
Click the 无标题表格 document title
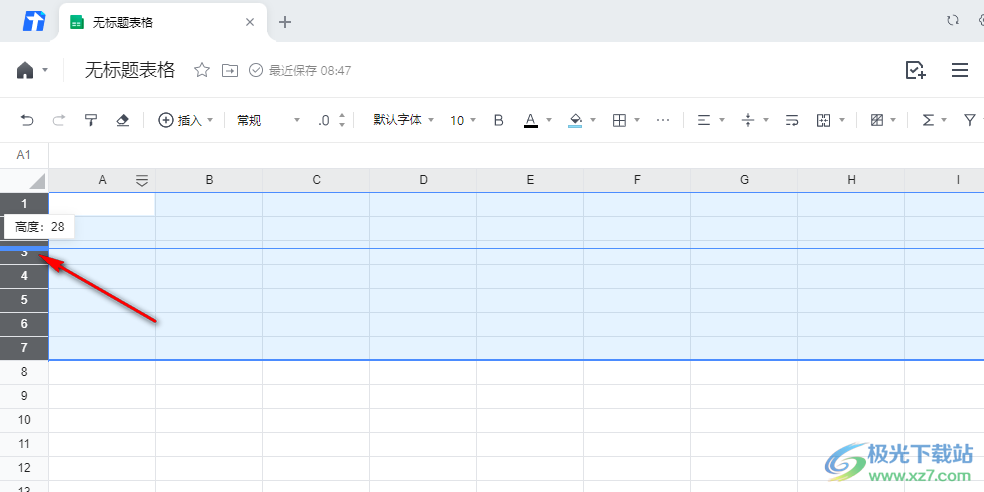point(130,70)
